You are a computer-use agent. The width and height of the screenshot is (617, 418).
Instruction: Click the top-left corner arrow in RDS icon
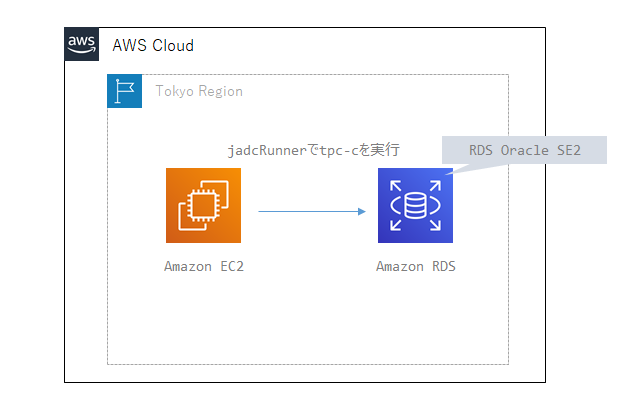395,185
